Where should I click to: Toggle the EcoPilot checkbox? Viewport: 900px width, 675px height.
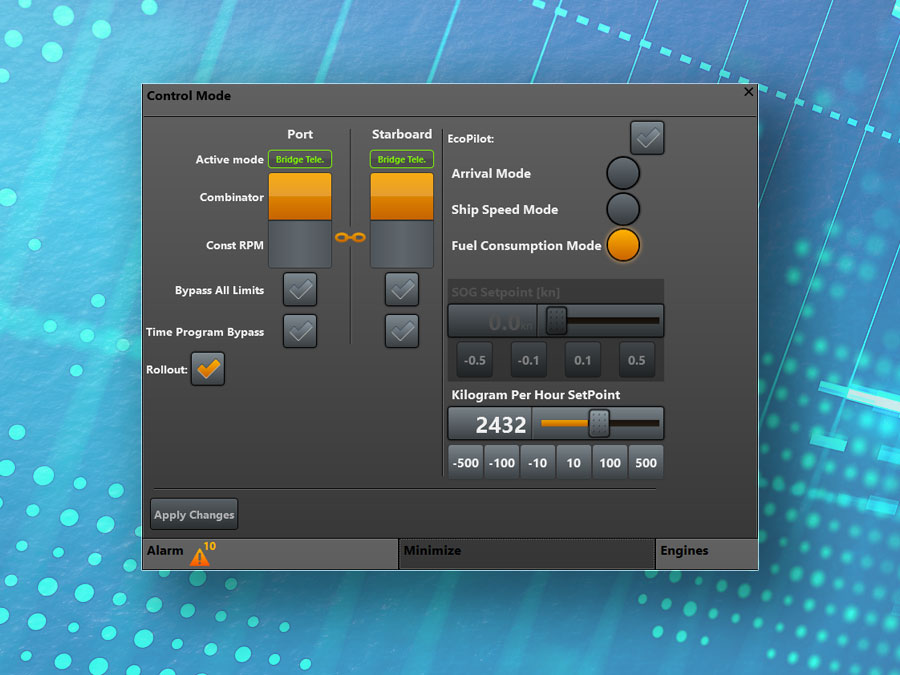(647, 138)
